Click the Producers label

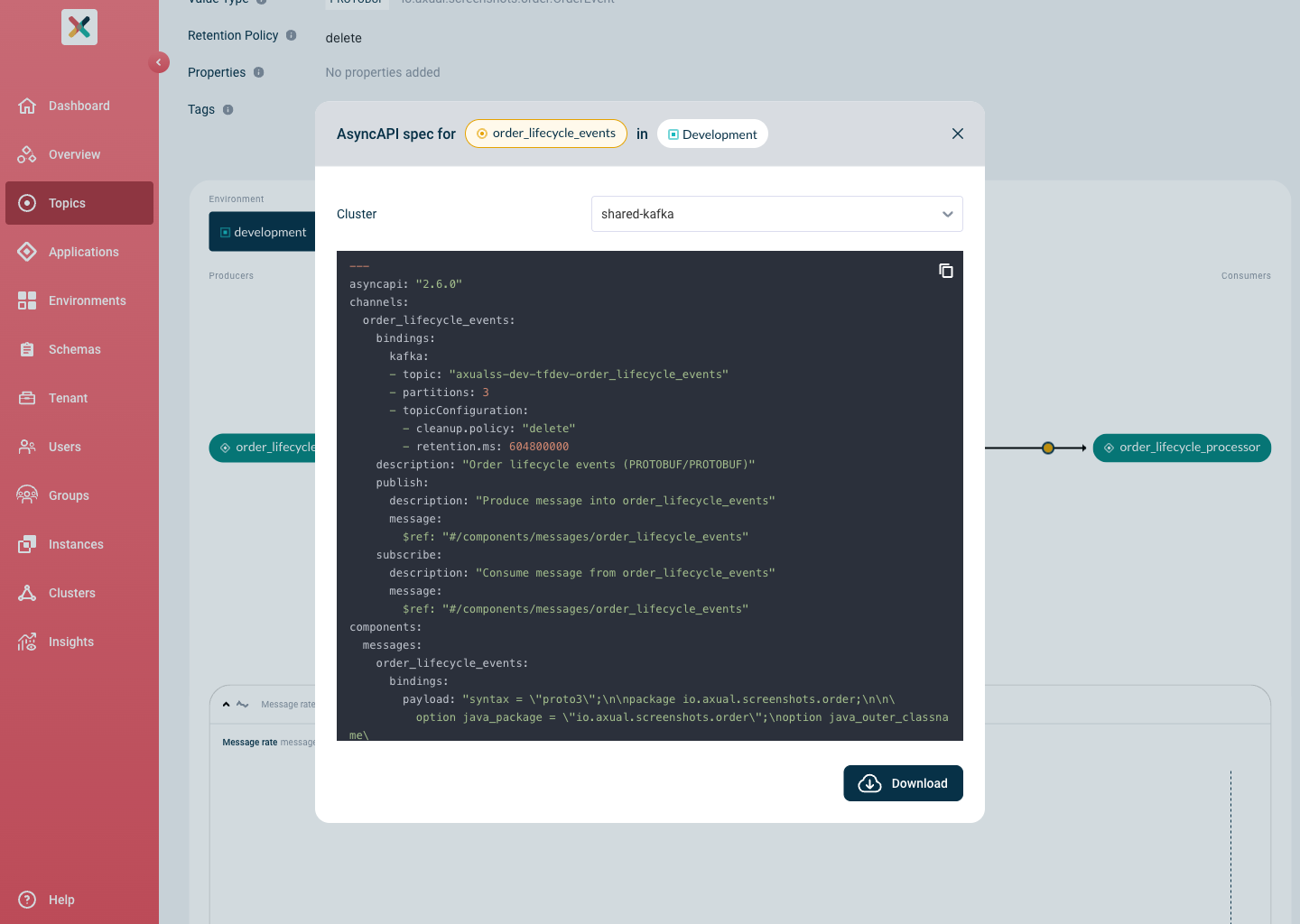[x=231, y=276]
